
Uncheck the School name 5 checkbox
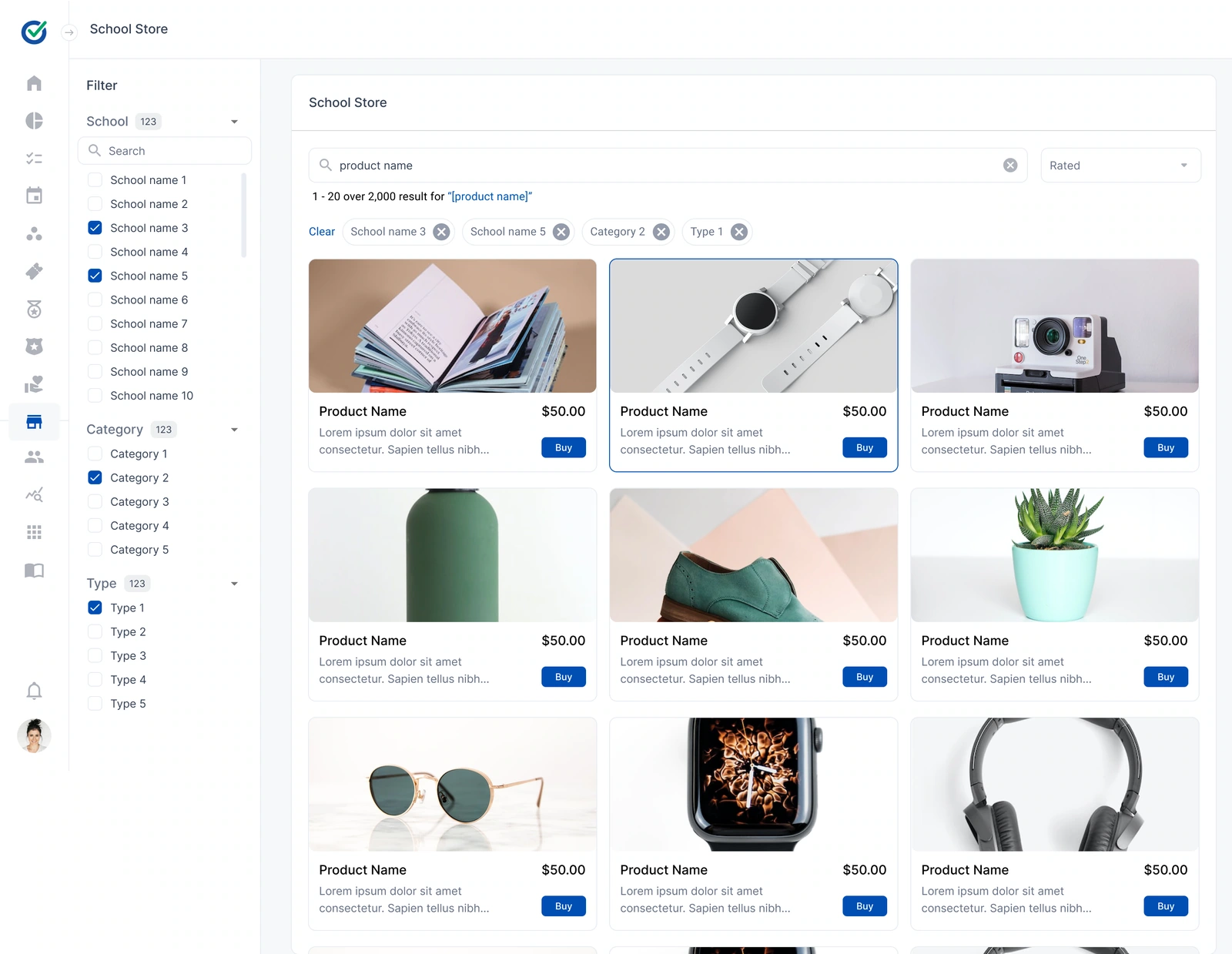coord(95,276)
